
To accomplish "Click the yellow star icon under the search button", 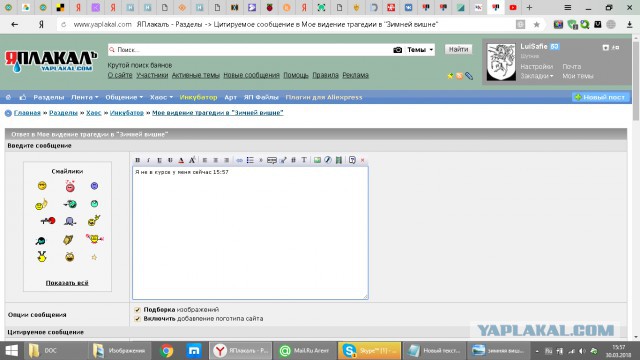I will point(450,76).
